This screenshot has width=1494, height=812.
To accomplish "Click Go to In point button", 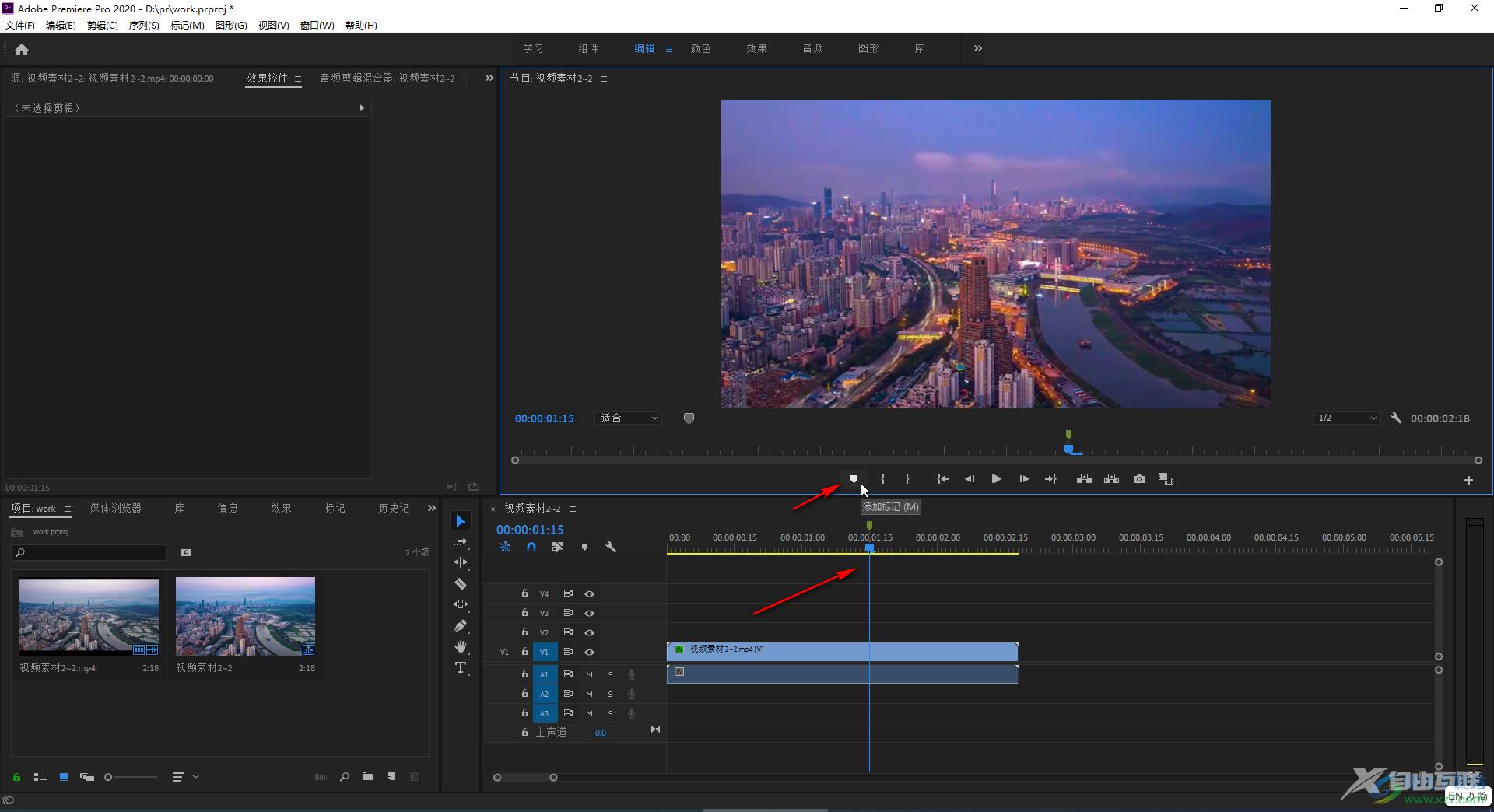I will coord(942,479).
